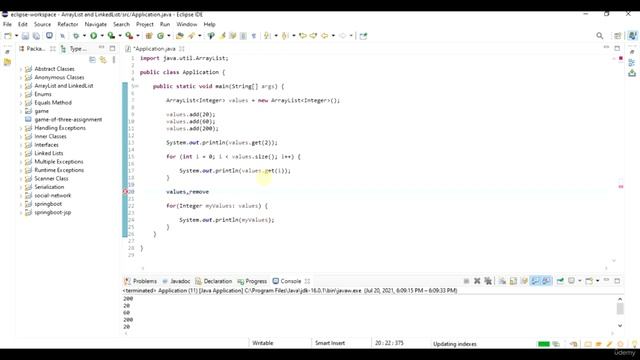Select the Application.java editor tab
Screen dimensions: 640x360
point(155,49)
